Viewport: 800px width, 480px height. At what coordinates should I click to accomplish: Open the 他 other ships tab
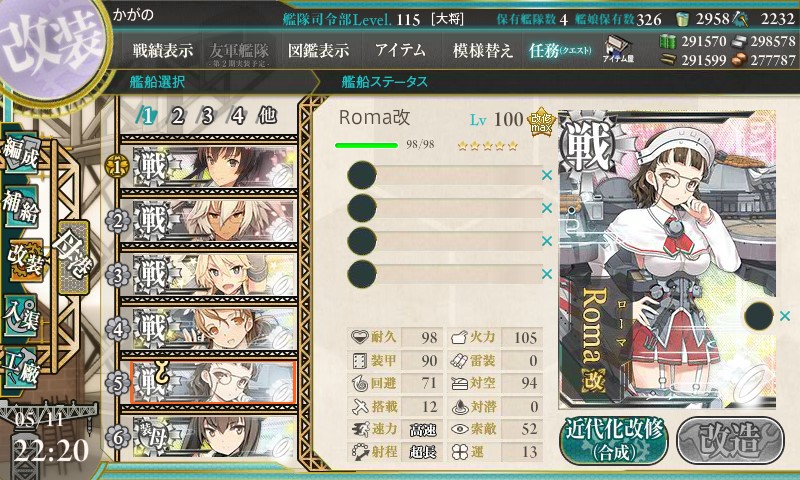click(268, 116)
